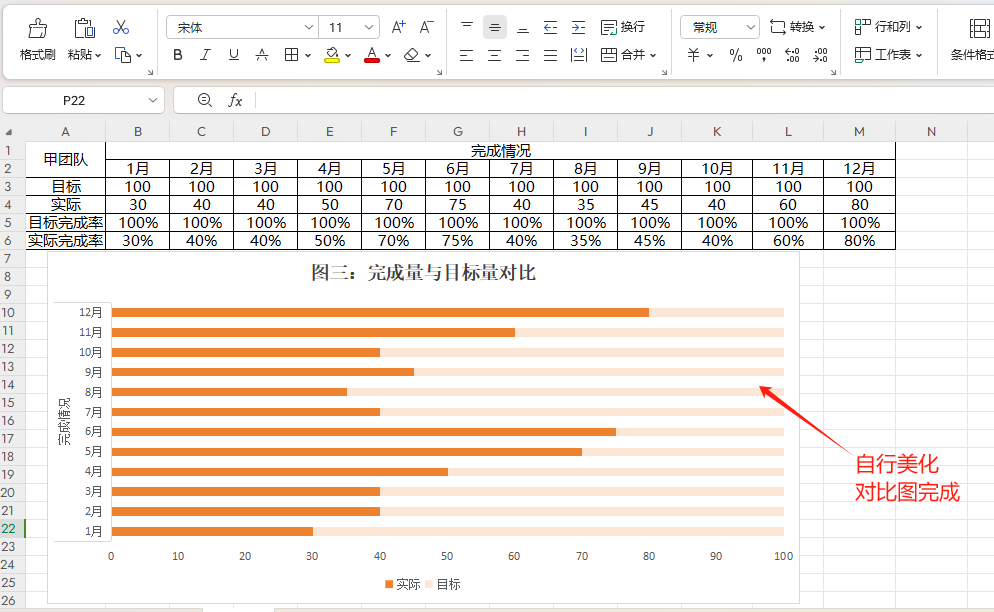Open copy options dropdown arrow

click(x=139, y=56)
